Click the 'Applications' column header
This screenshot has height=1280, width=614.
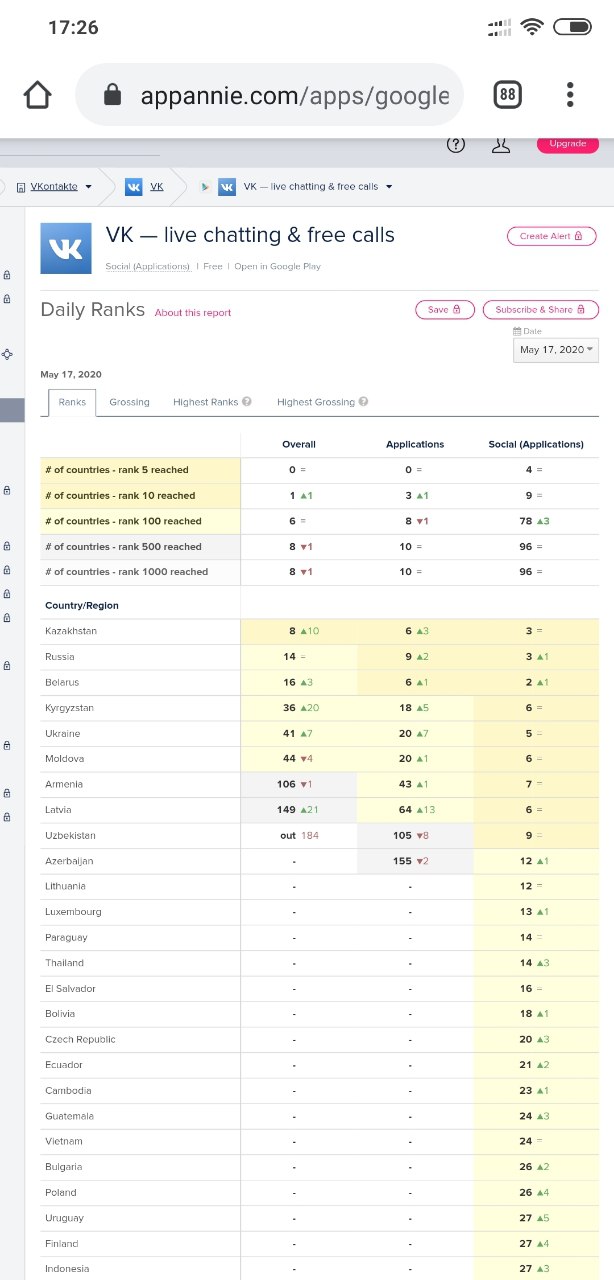coord(415,444)
